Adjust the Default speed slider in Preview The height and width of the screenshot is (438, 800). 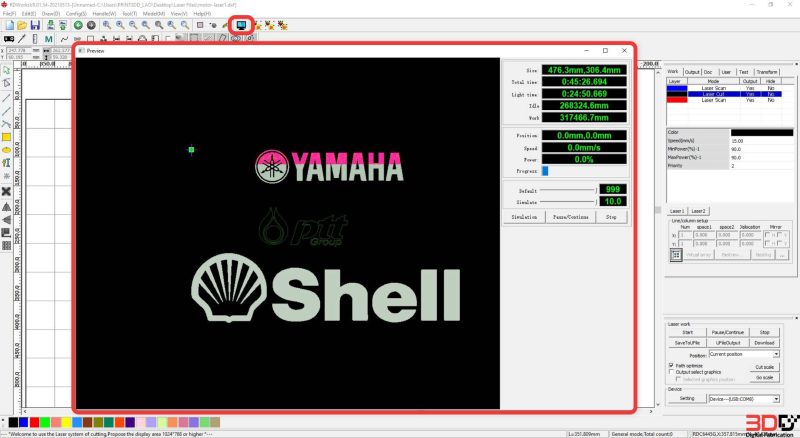pos(568,190)
